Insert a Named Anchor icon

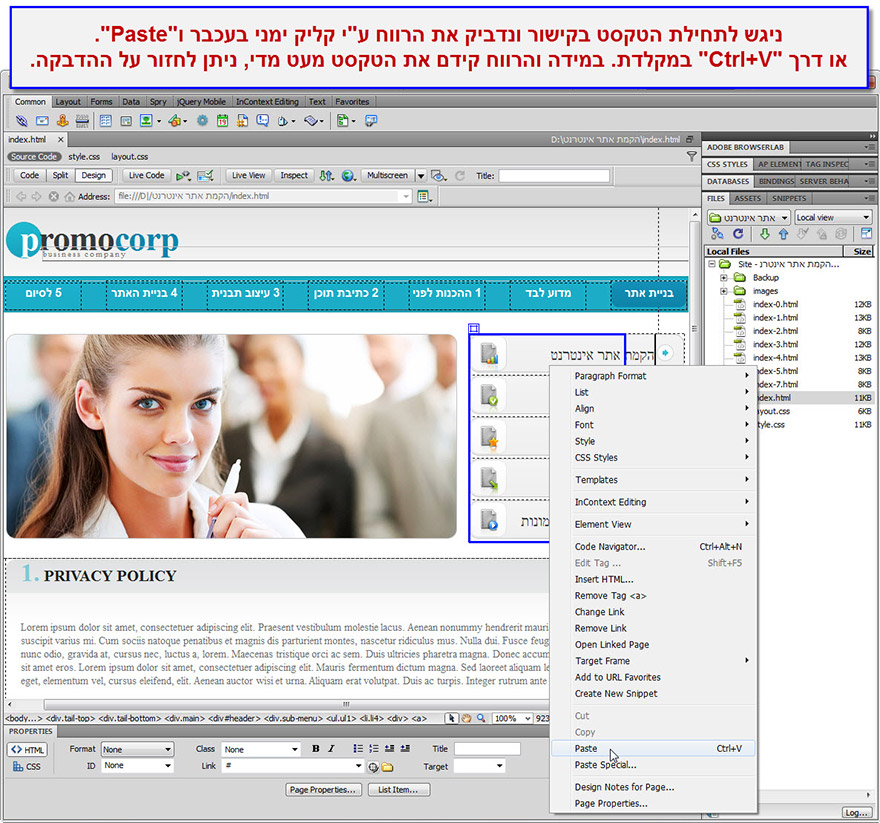point(62,121)
